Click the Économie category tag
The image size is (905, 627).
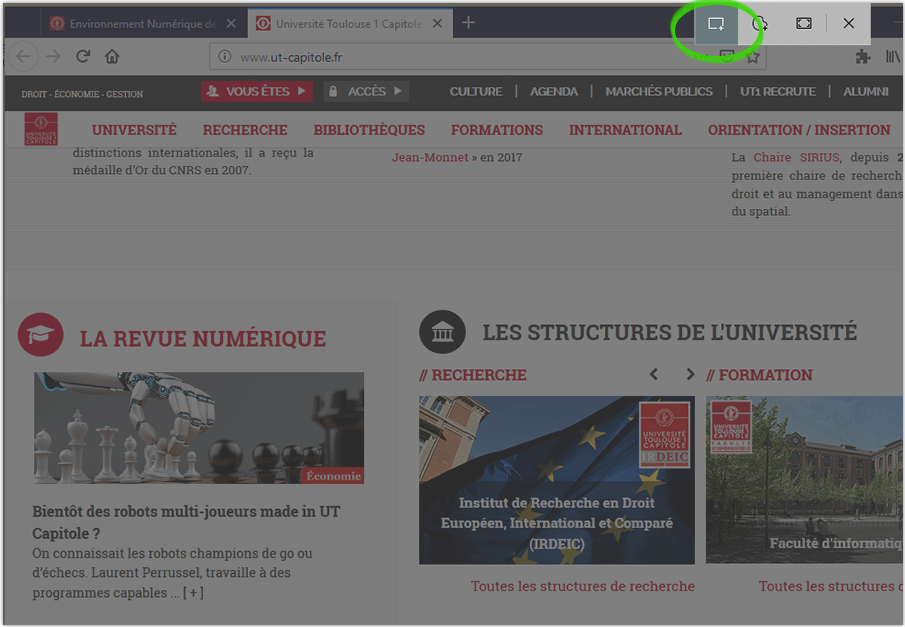pos(333,476)
